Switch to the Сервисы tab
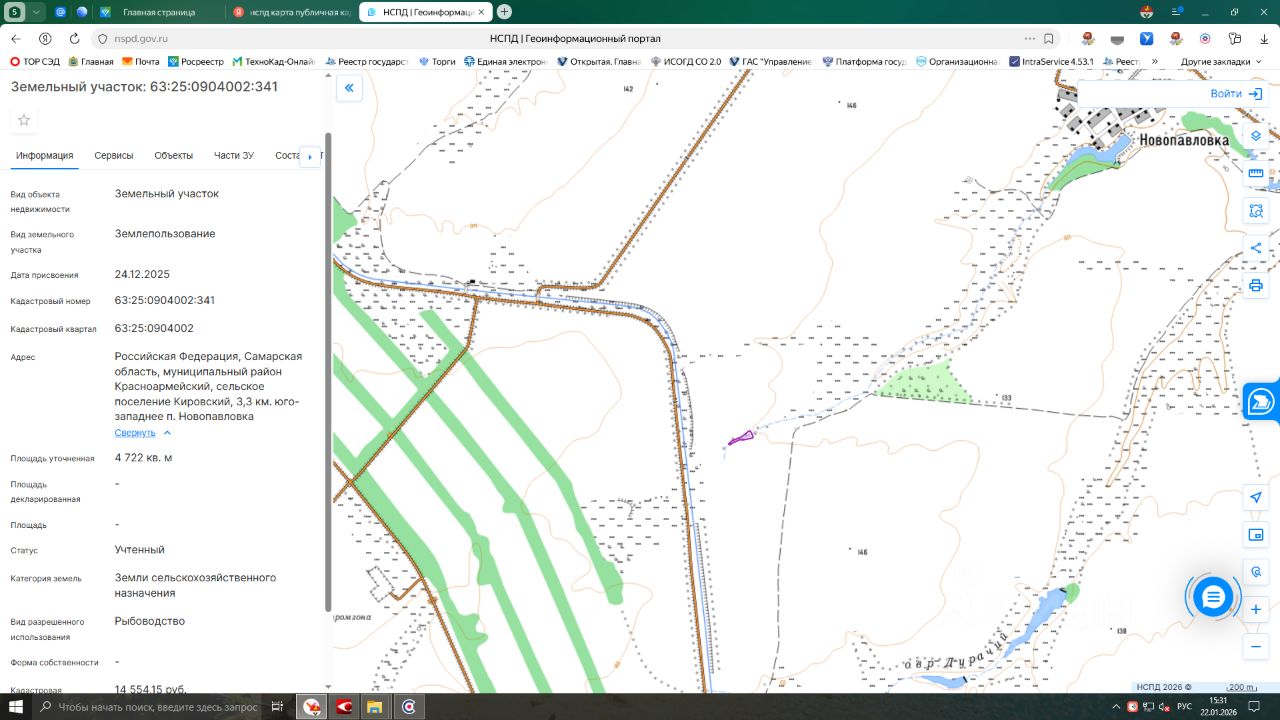This screenshot has height=720, width=1280. pyautogui.click(x=114, y=156)
